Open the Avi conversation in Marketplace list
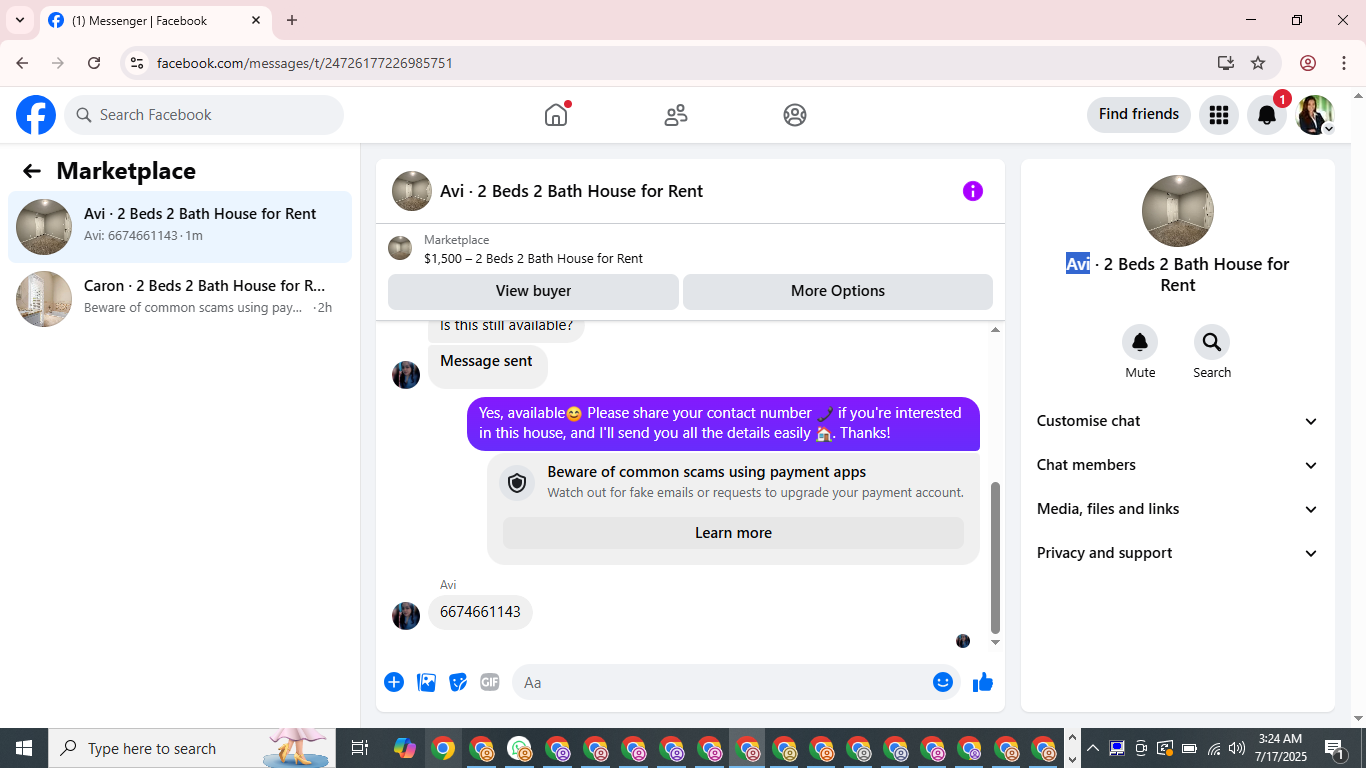This screenshot has width=1366, height=768. [x=180, y=227]
